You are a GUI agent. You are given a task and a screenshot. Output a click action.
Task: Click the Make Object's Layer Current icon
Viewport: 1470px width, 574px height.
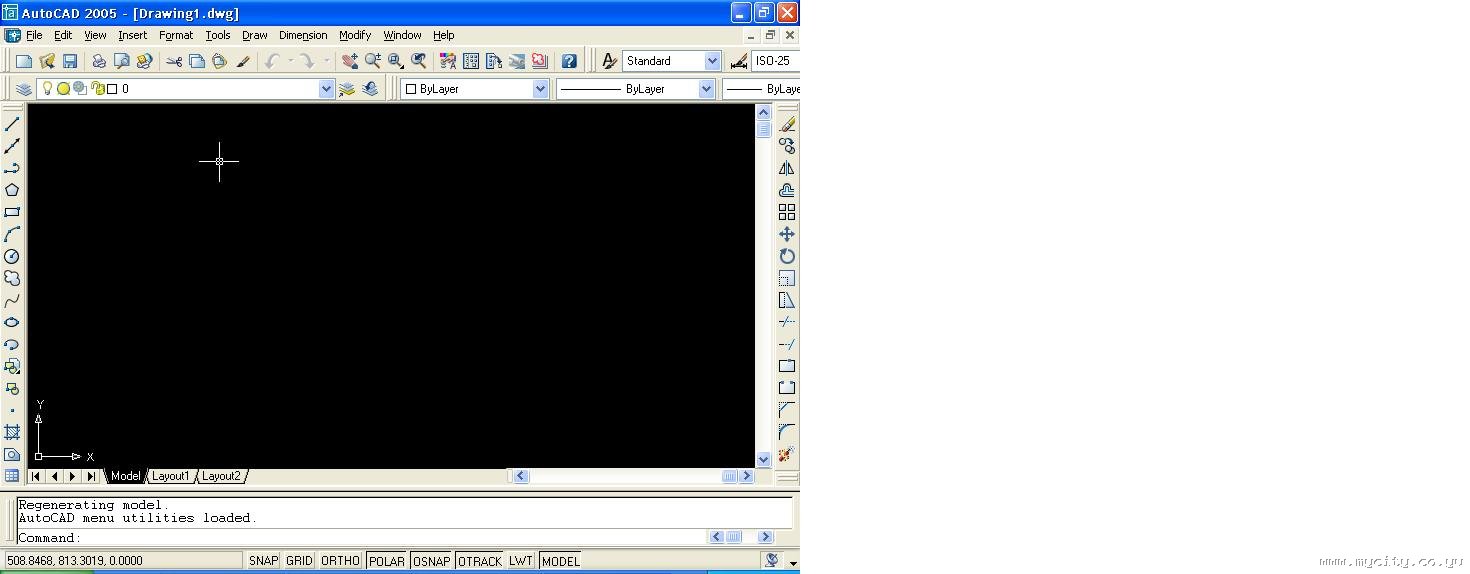point(347,89)
